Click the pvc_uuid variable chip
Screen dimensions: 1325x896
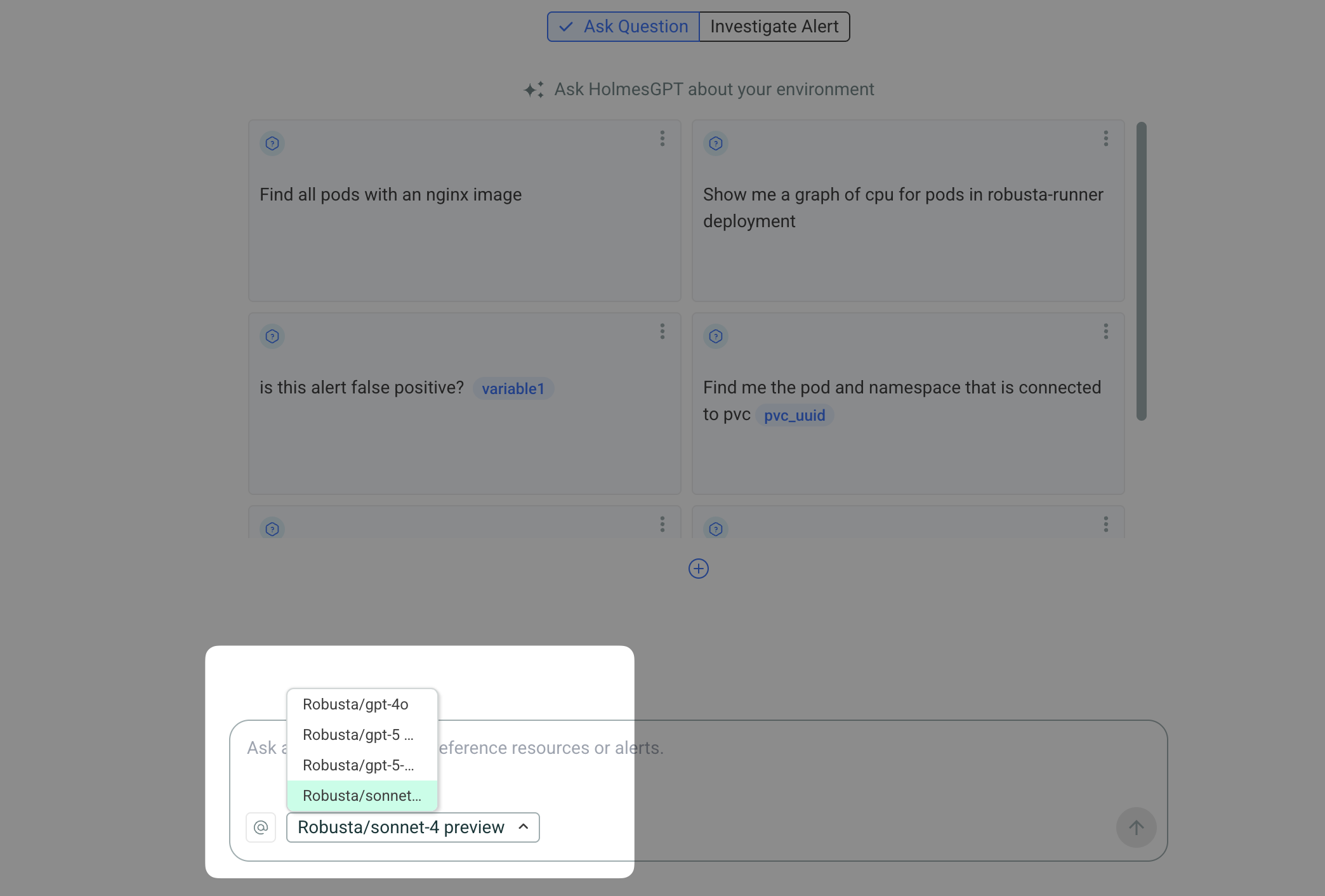794,416
